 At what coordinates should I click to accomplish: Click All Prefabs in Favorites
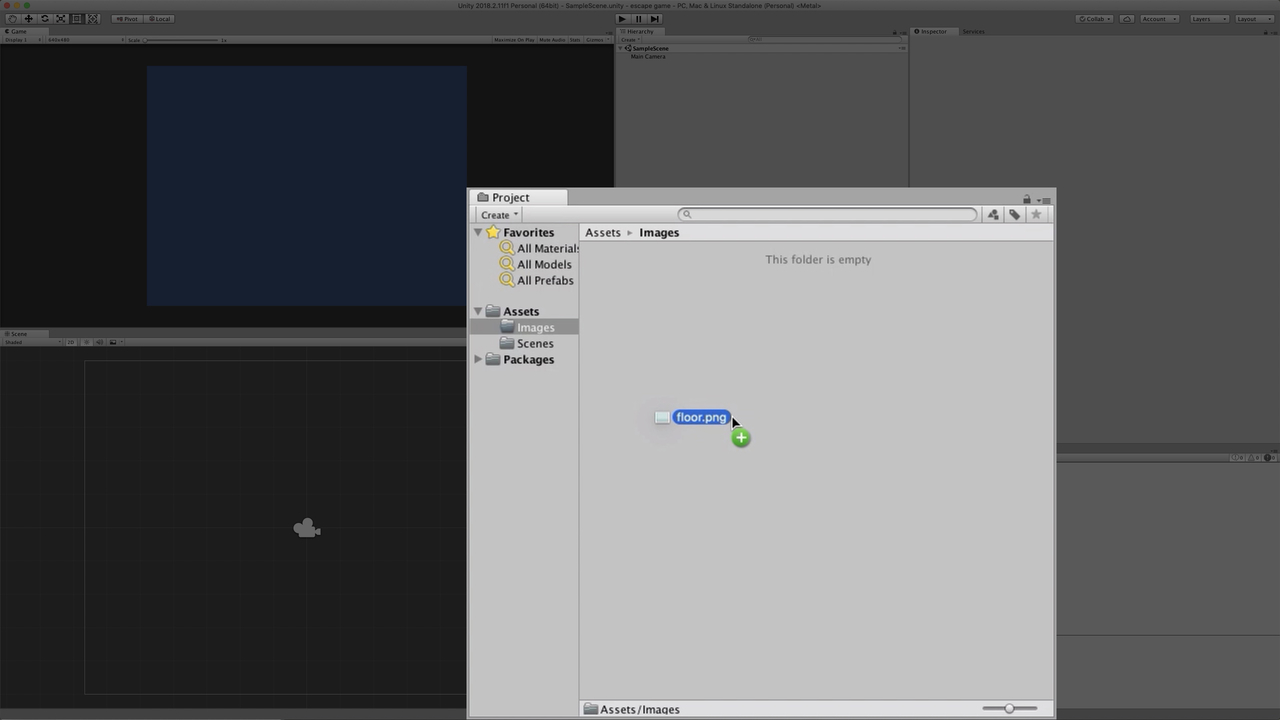click(545, 281)
